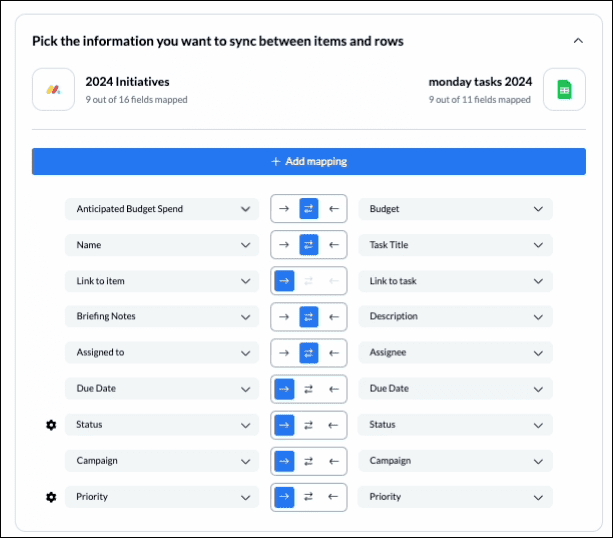Open settings gear for Status mapping
Screen dimensions: 613x538
(51, 425)
